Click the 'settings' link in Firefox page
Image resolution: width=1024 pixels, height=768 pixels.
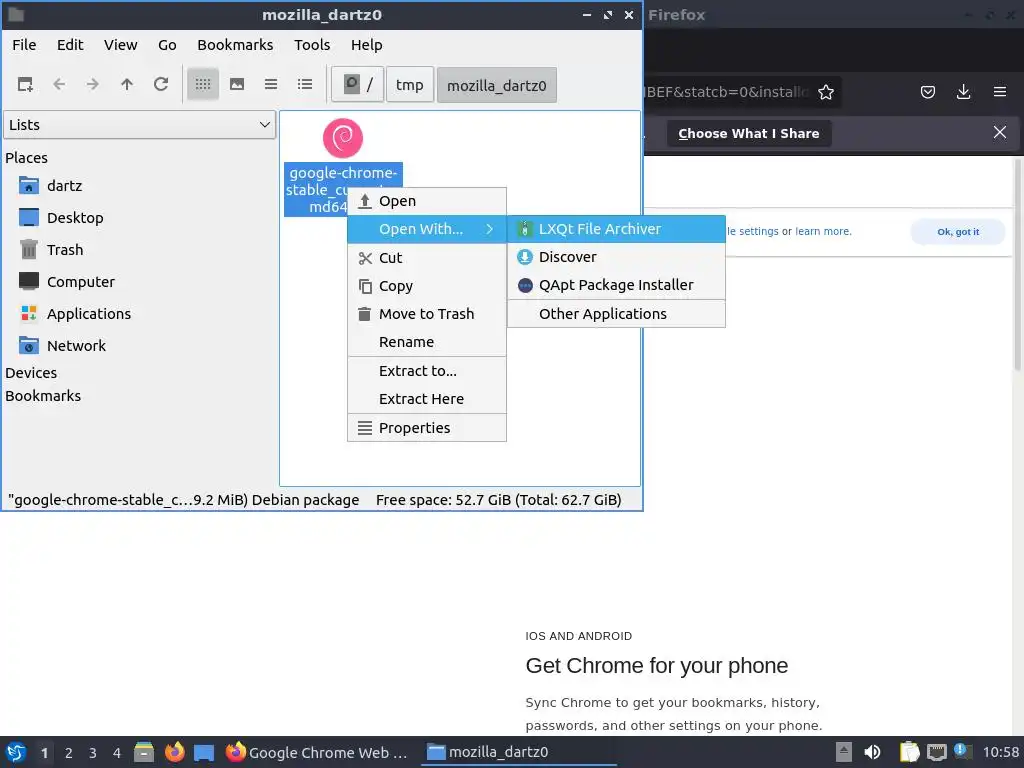click(x=759, y=231)
